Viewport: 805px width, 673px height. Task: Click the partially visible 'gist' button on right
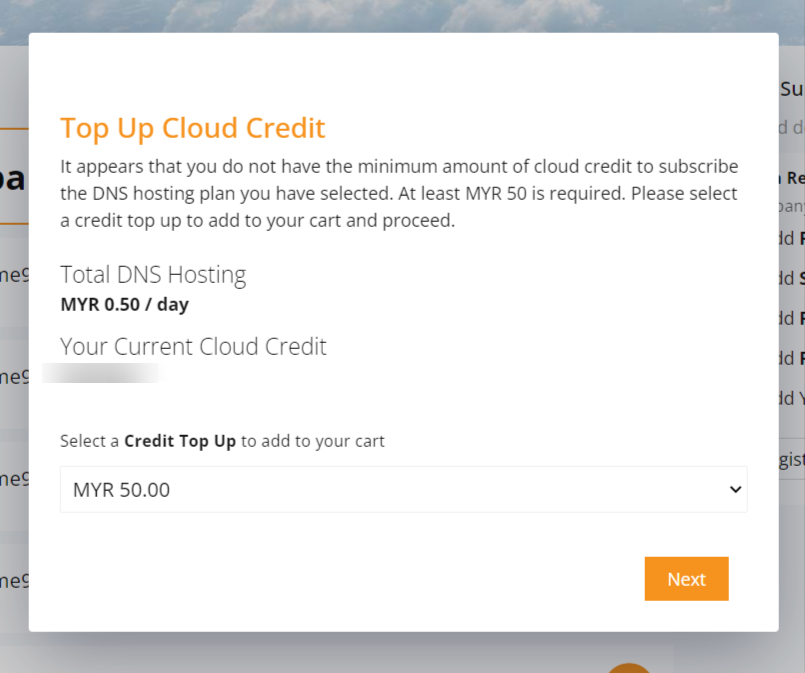(792, 459)
